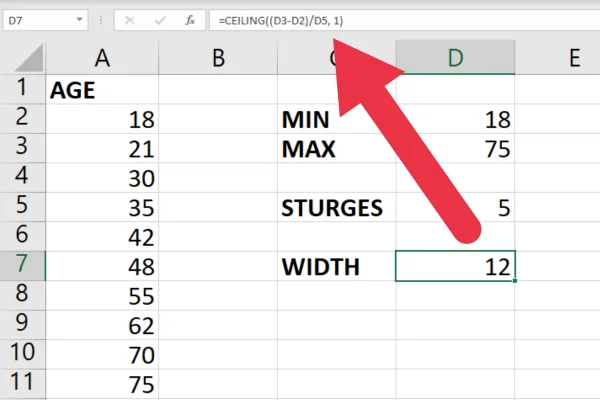Click the Select All corner triangle
Image resolution: width=600 pixels, height=400 pixels.
29,58
